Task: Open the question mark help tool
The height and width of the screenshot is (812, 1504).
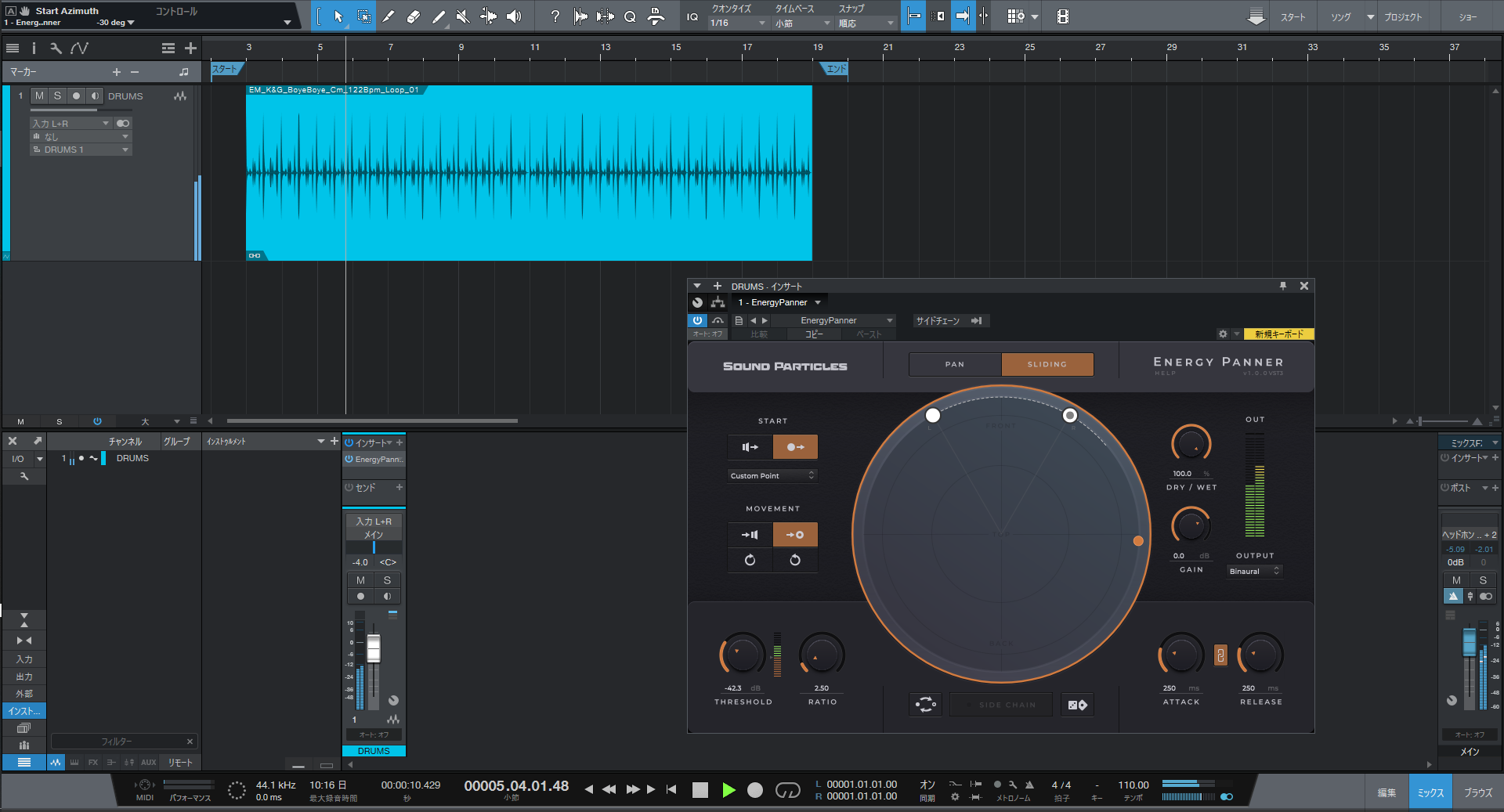Action: 555,16
